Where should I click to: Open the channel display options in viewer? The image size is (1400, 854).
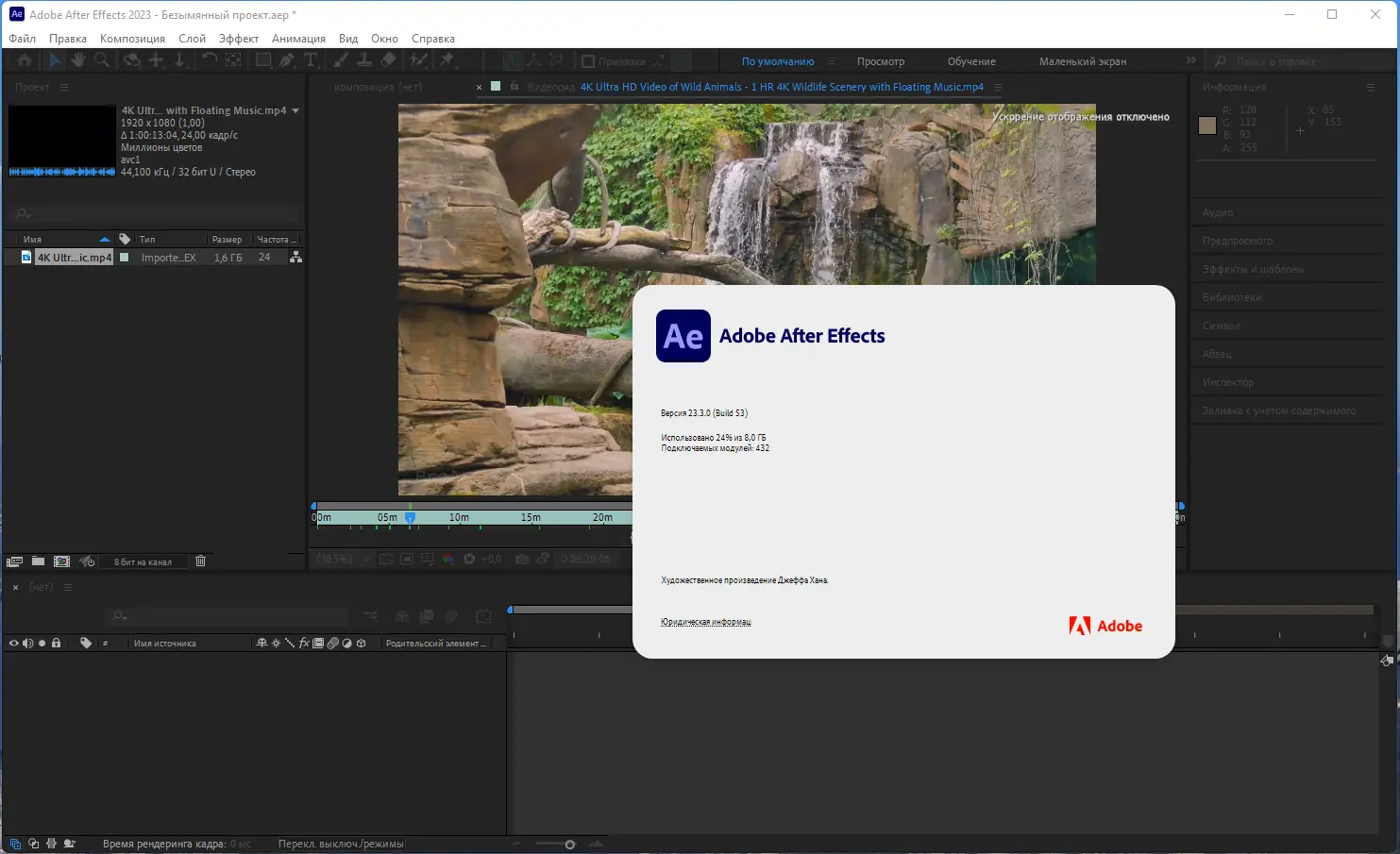pos(447,558)
